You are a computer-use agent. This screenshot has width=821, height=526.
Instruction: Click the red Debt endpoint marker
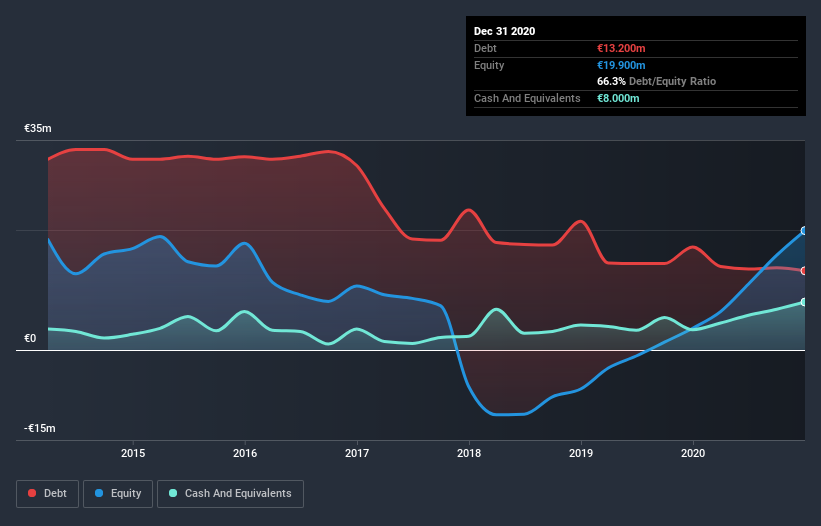[x=804, y=271]
